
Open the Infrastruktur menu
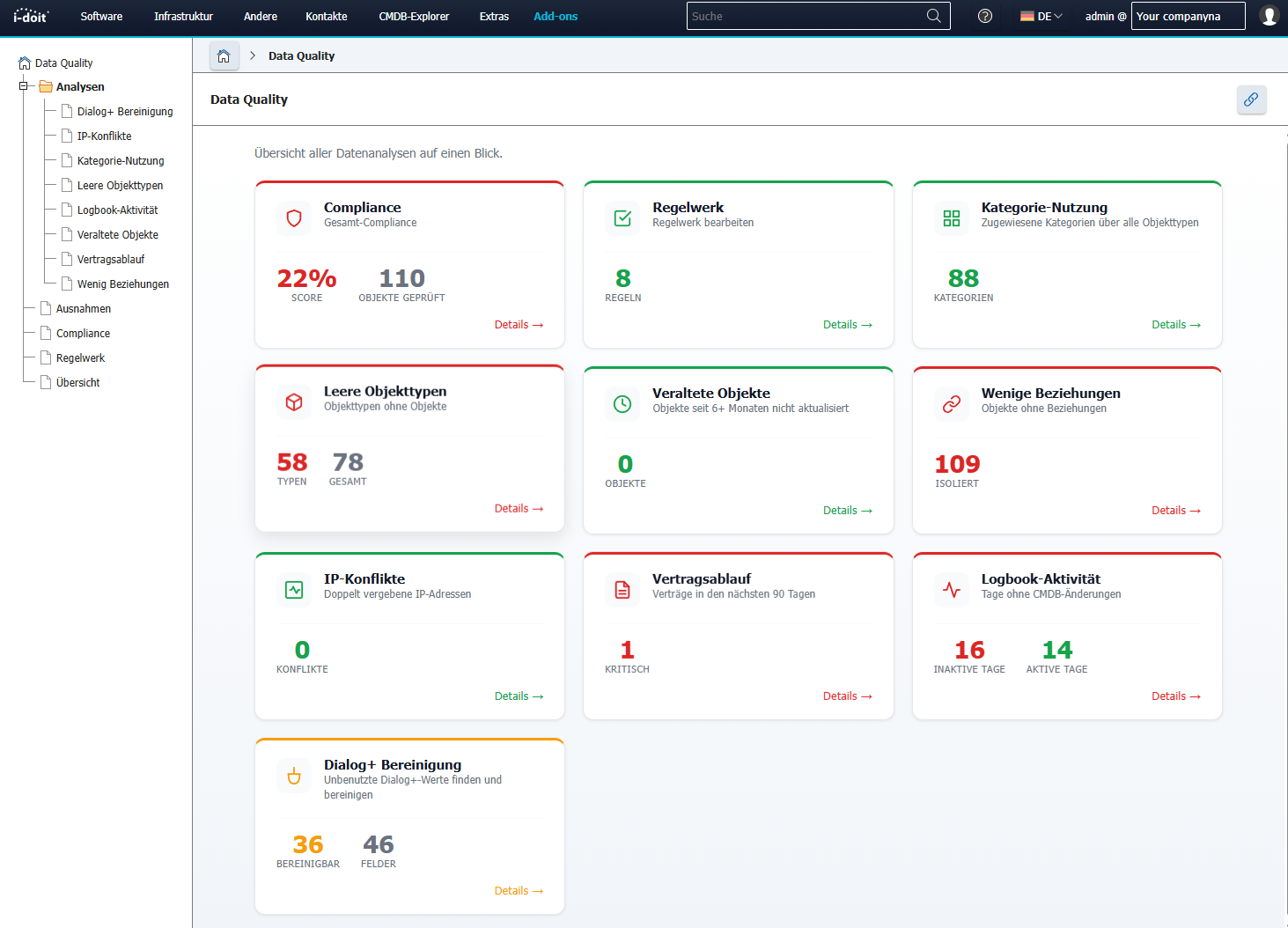(183, 16)
